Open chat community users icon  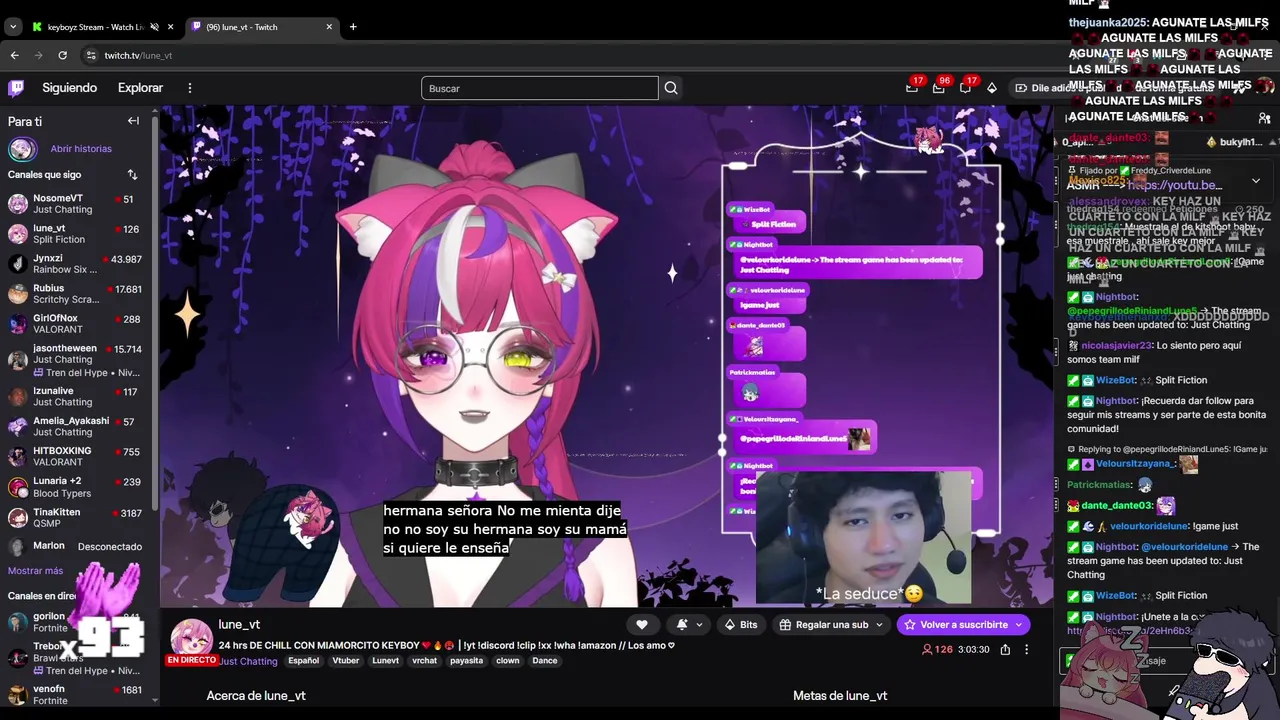tap(1264, 119)
